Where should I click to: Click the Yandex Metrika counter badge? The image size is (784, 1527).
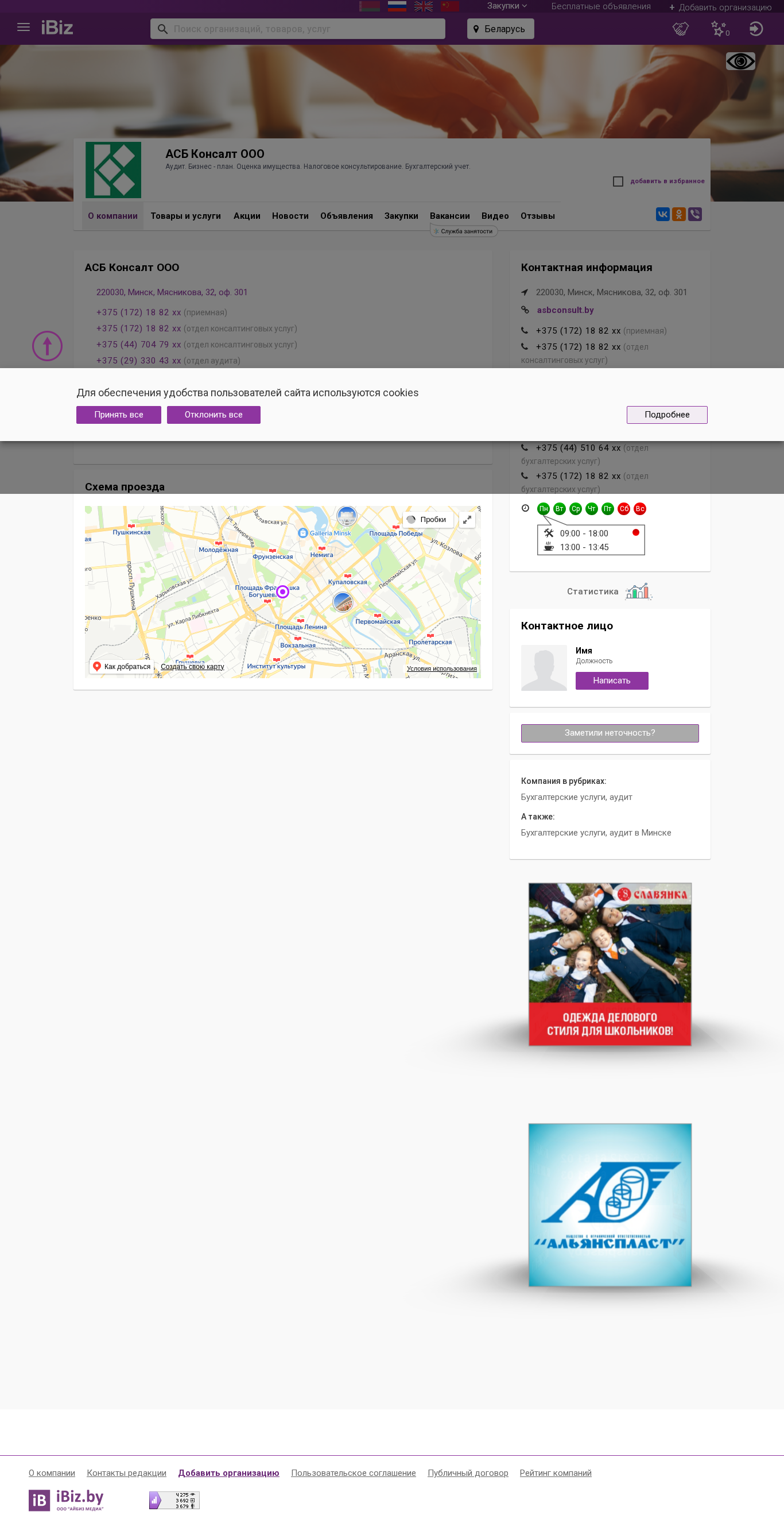pos(174,1500)
